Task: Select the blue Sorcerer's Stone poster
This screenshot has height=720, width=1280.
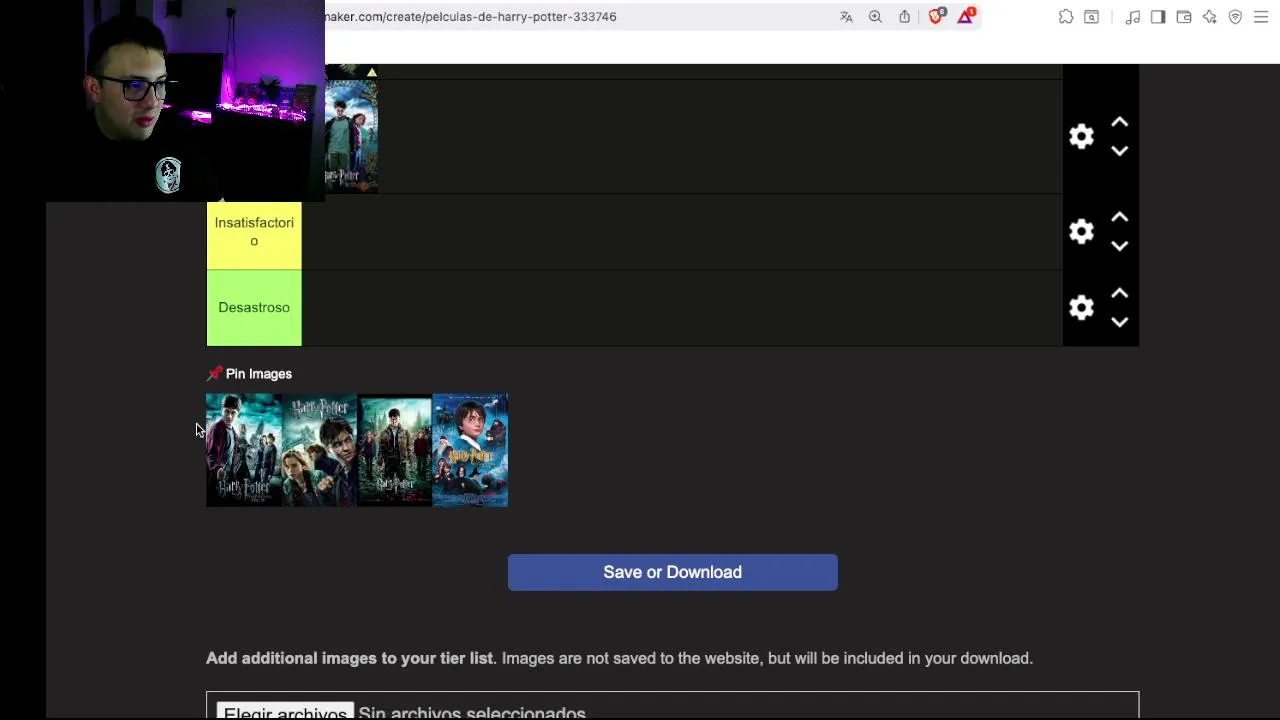Action: coord(470,450)
